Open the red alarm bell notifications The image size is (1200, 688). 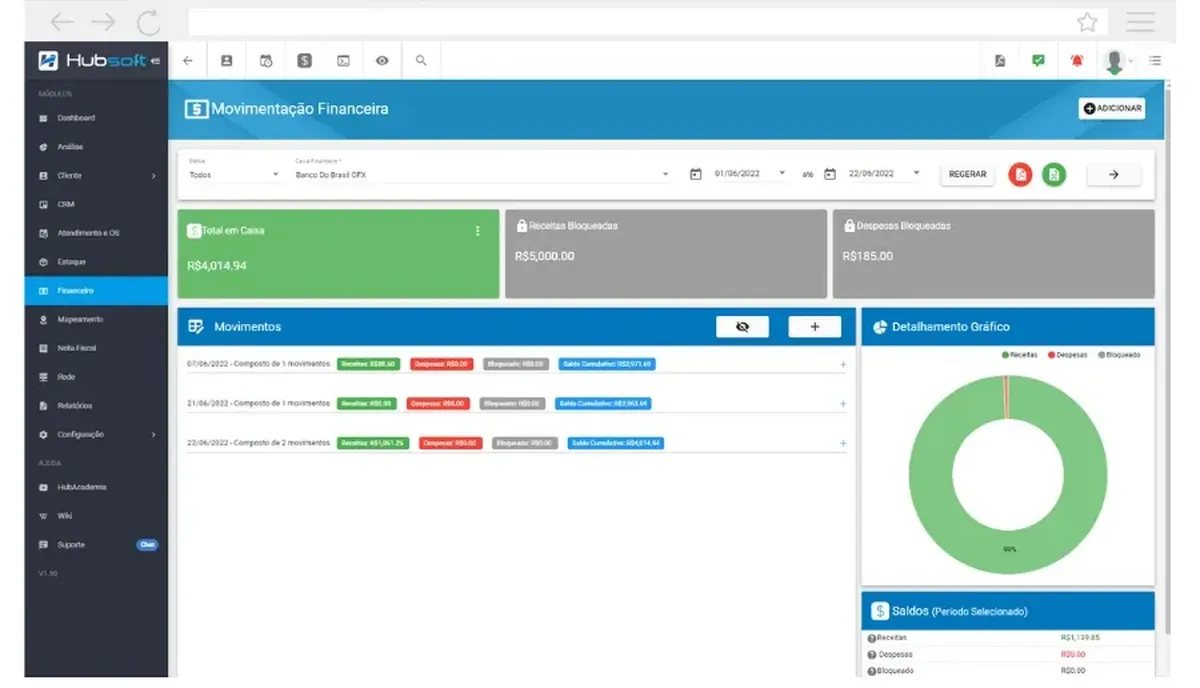coord(1077,61)
